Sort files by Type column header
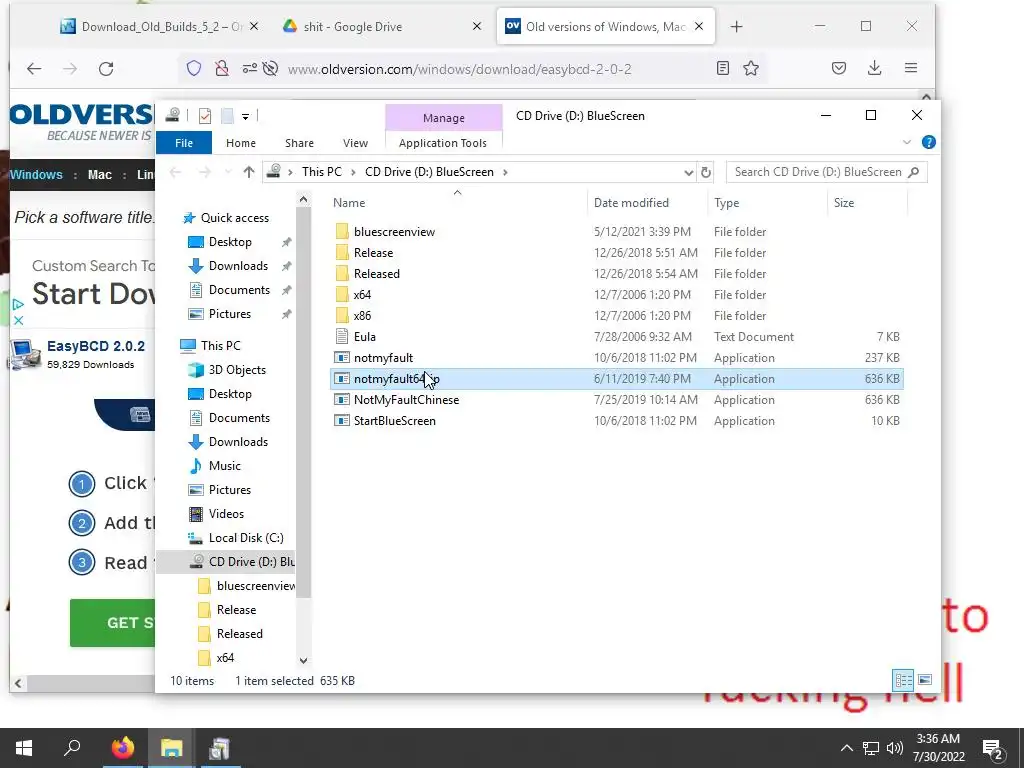Image resolution: width=1024 pixels, height=768 pixels. click(767, 202)
